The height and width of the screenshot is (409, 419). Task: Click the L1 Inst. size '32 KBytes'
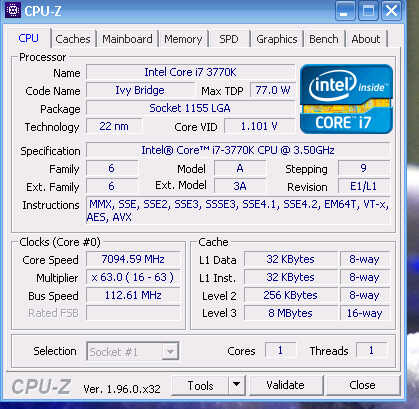point(290,277)
